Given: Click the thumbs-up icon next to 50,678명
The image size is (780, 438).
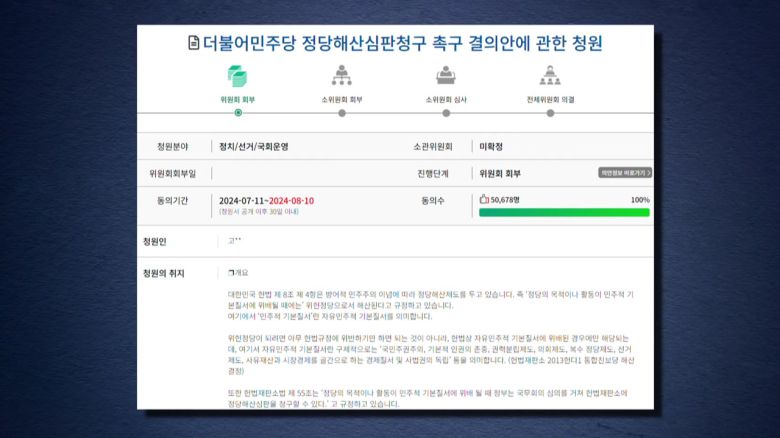Looking at the screenshot, I should click(484, 199).
